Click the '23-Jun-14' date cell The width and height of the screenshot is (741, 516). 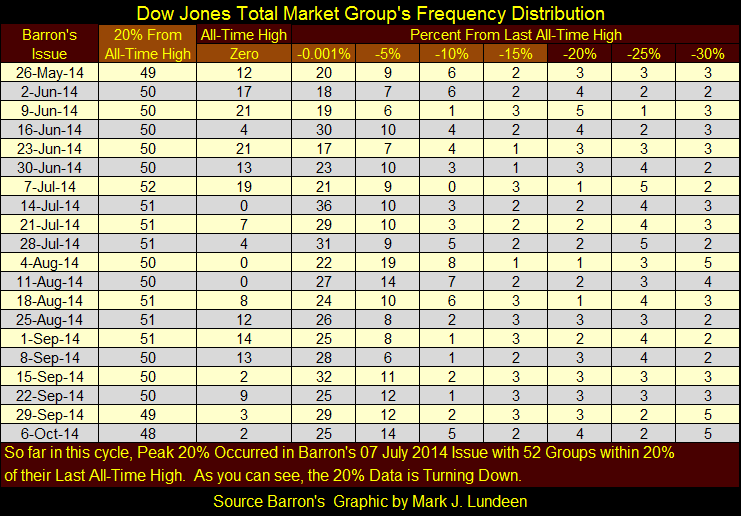[x=49, y=148]
